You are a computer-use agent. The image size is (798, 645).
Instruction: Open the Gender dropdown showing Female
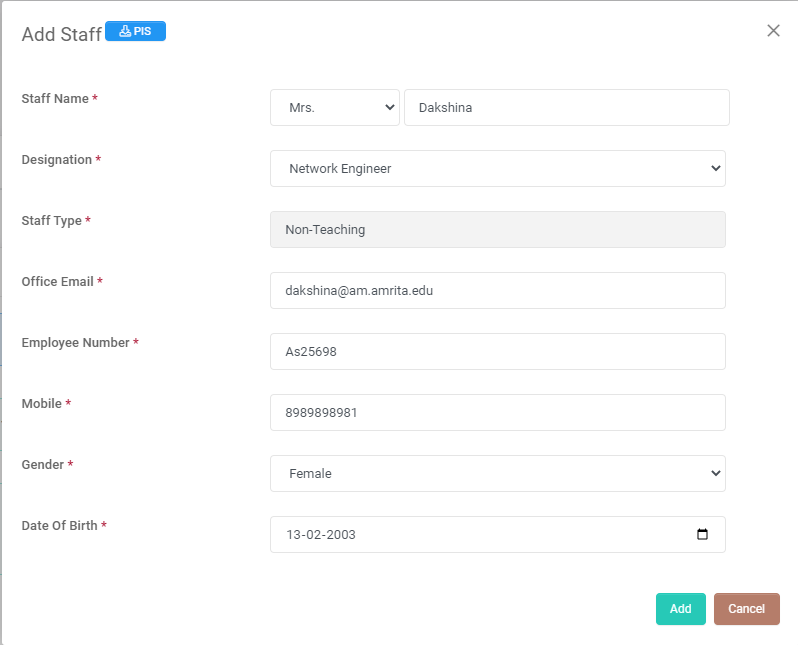[x=497, y=474]
